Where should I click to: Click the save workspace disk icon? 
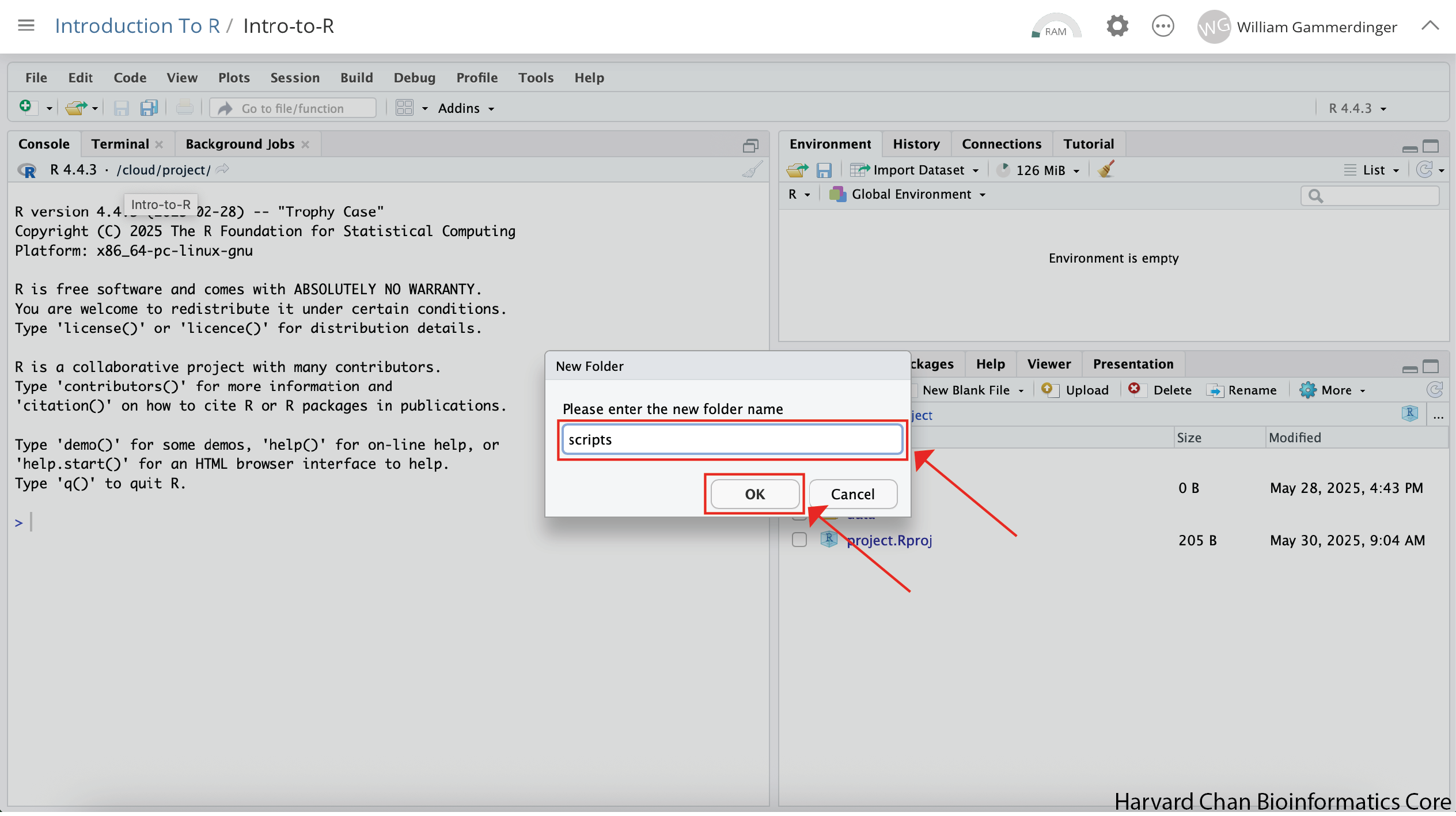coord(824,170)
